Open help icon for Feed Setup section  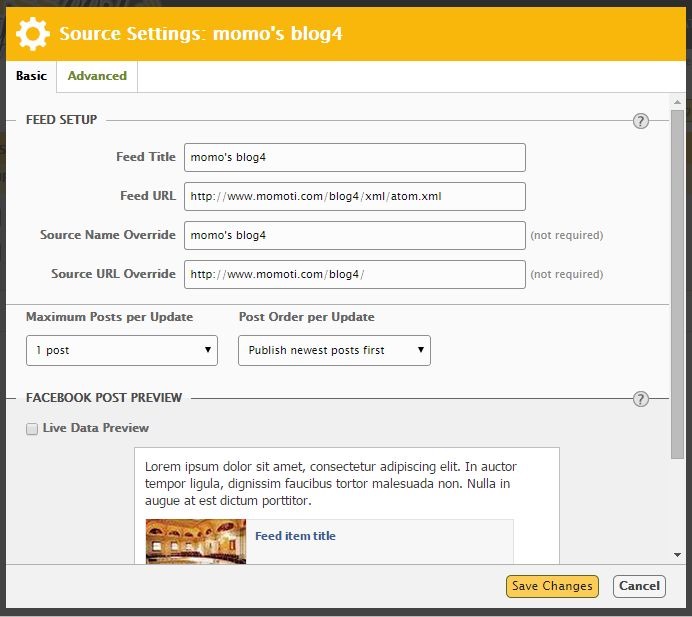coord(640,121)
